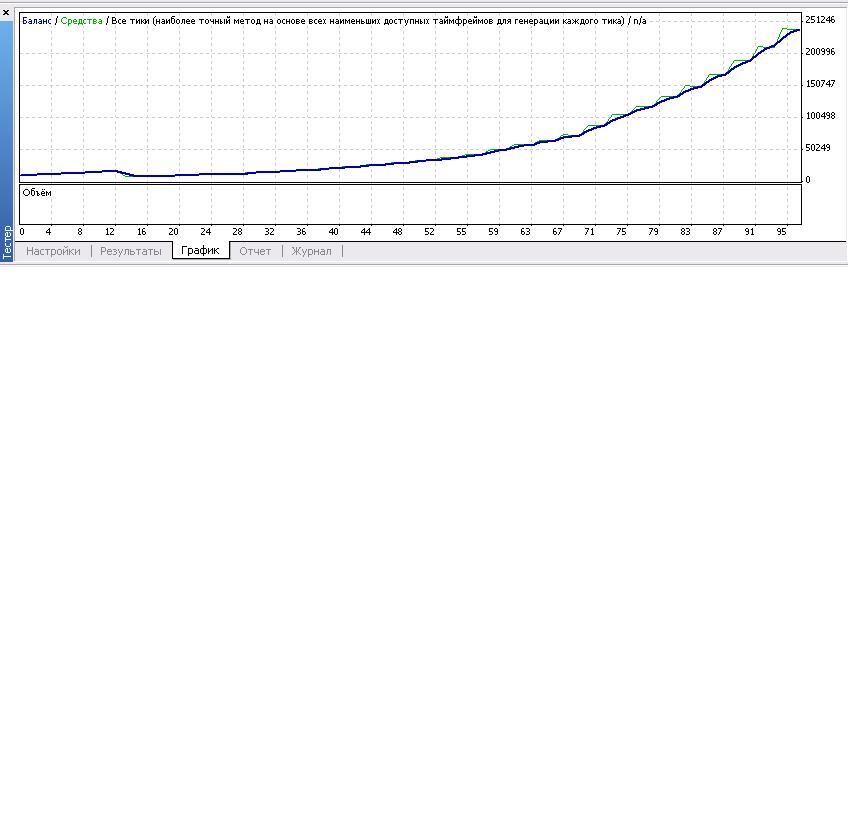The width and height of the screenshot is (848, 828).
Task: Click the Объём panel label
Action: pos(37,193)
